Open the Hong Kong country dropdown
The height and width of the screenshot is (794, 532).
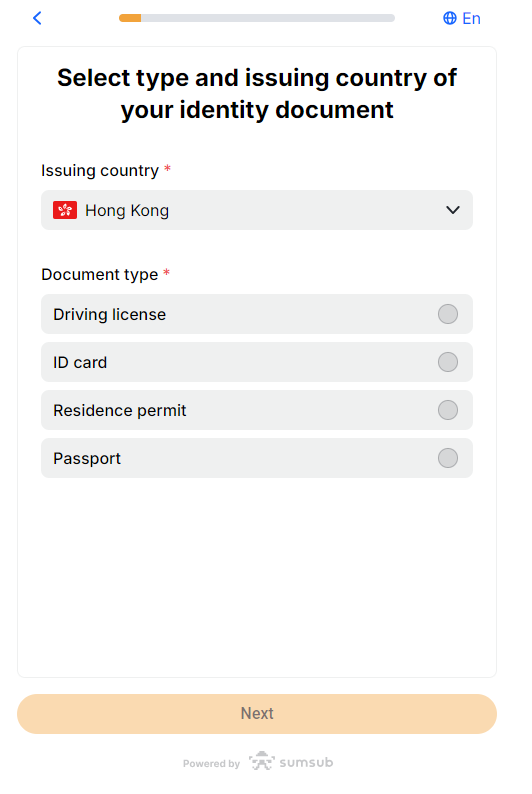click(x=257, y=210)
